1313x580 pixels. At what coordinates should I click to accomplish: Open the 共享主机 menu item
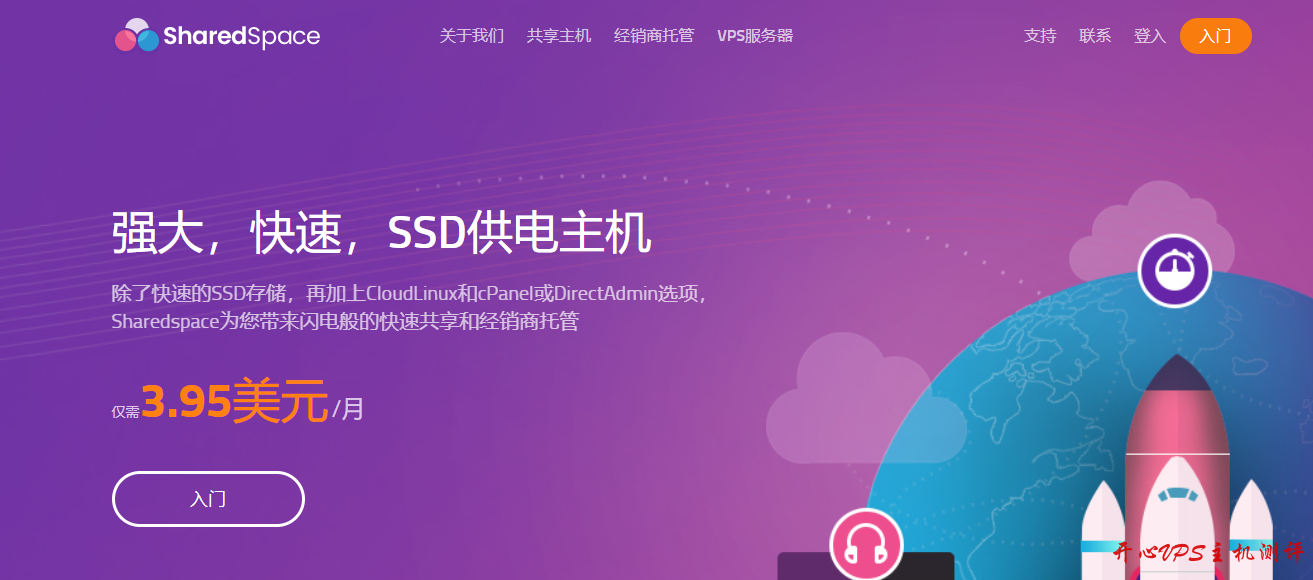click(x=559, y=36)
